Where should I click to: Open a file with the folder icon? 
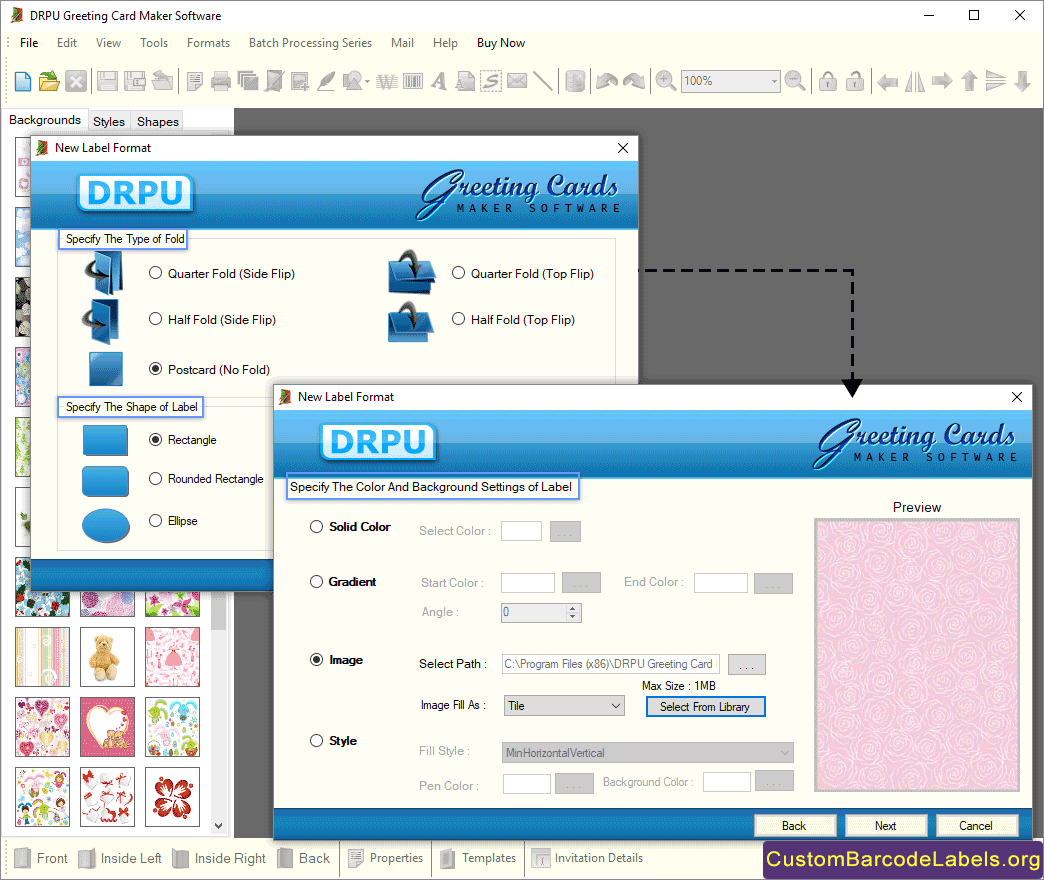point(49,81)
